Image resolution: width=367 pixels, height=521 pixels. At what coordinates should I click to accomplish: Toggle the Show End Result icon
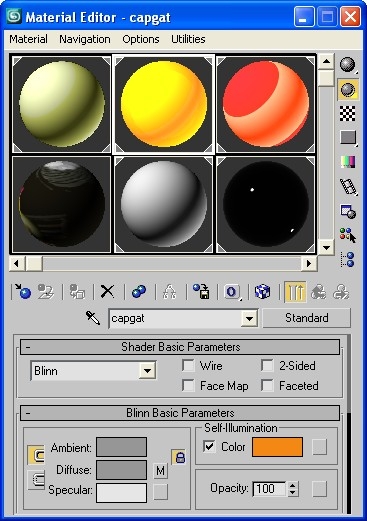tap(295, 292)
